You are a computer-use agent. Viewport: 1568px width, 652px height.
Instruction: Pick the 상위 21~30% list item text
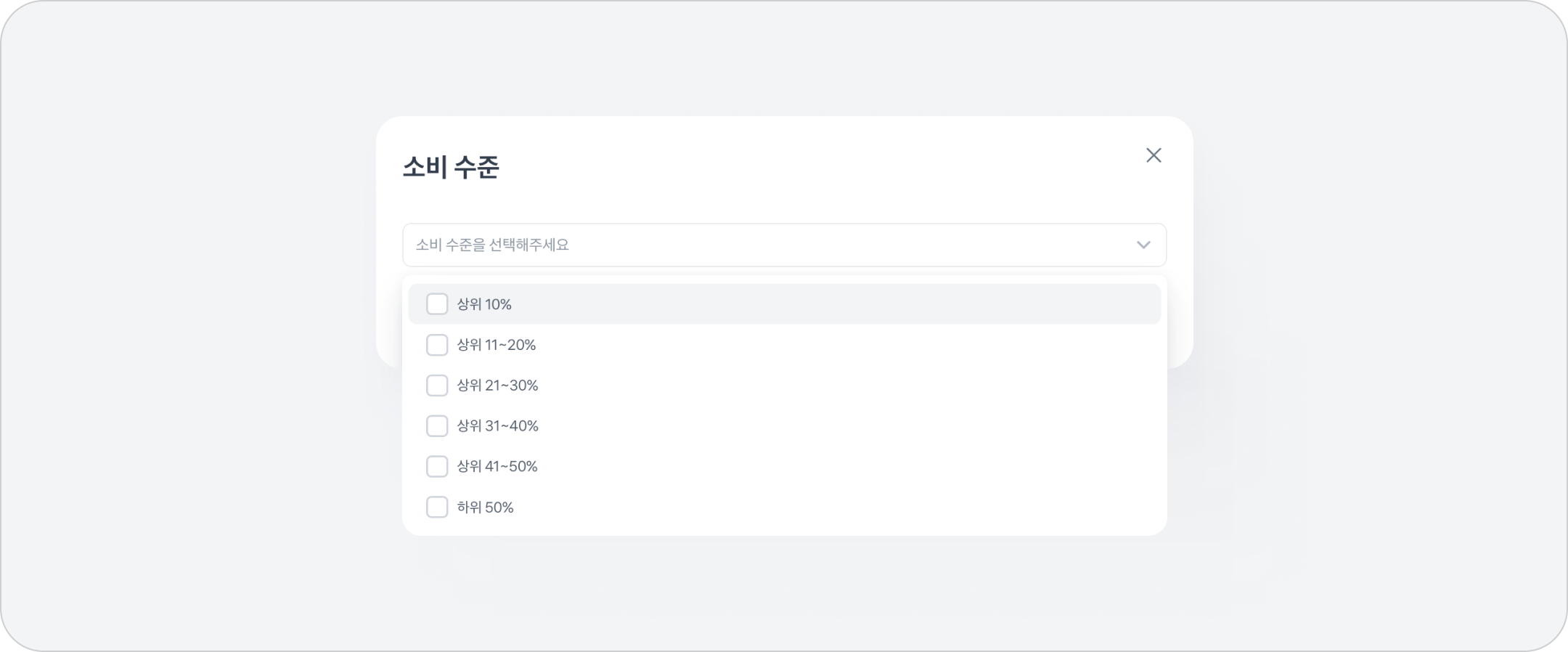497,386
